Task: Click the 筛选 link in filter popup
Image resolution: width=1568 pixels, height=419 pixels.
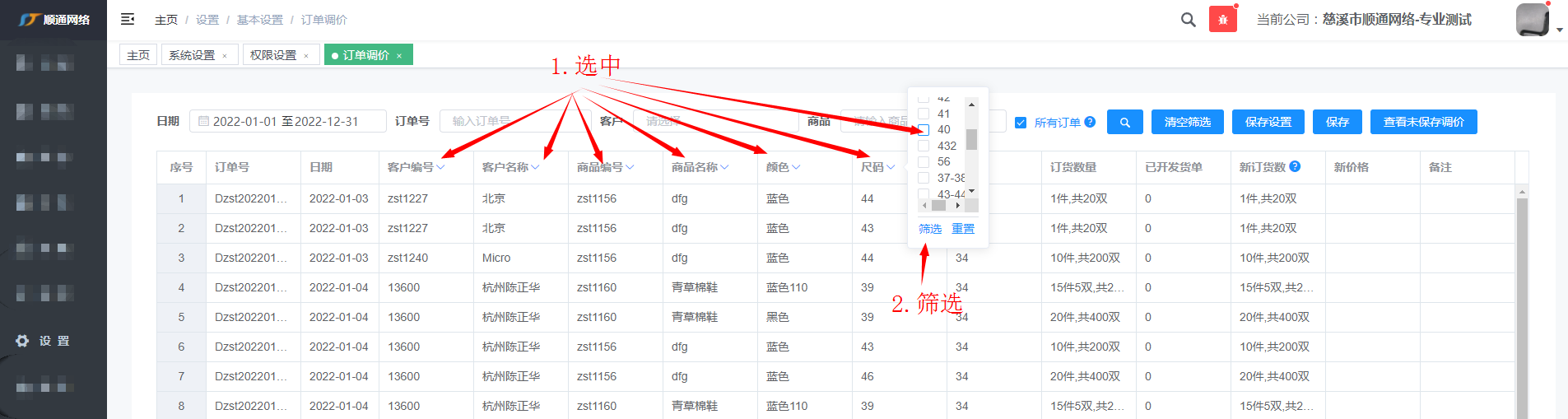Action: point(930,229)
